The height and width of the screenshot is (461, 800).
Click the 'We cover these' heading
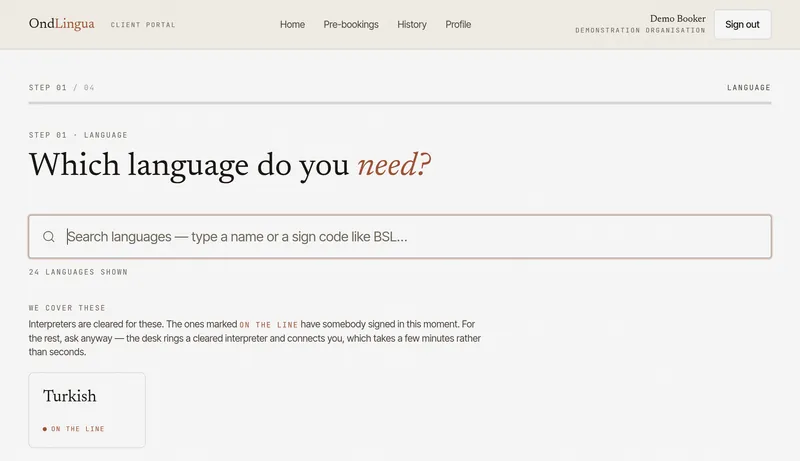pyautogui.click(x=67, y=308)
